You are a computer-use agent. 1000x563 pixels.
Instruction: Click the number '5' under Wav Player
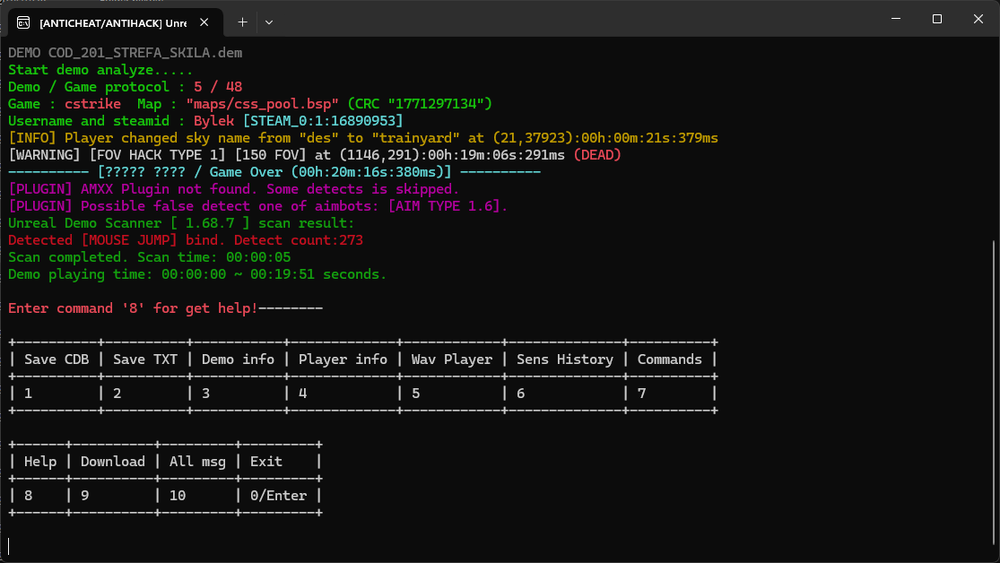click(x=415, y=393)
